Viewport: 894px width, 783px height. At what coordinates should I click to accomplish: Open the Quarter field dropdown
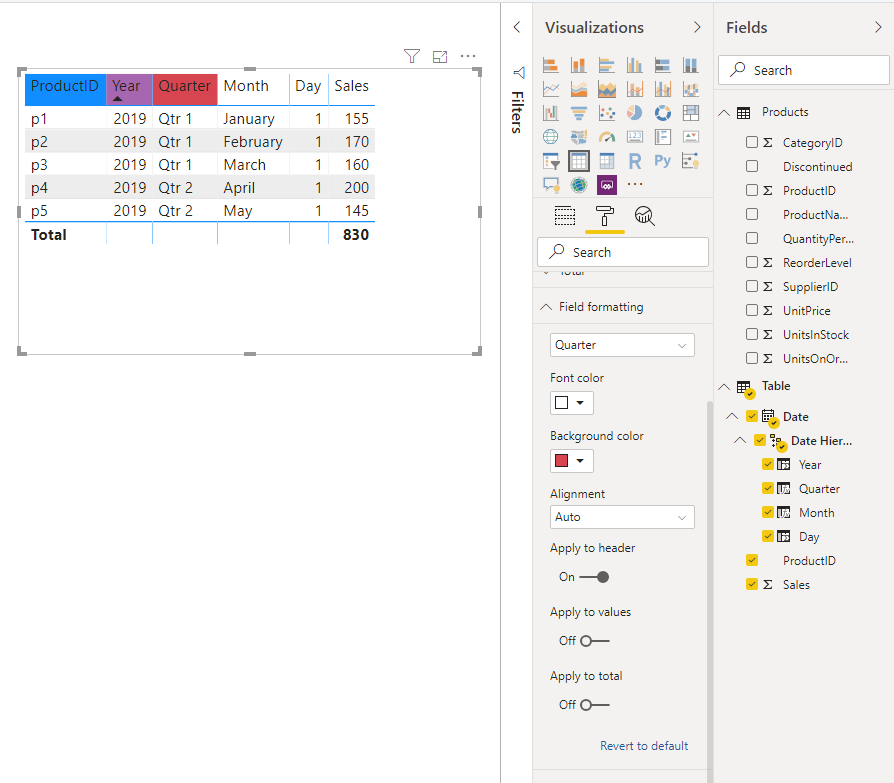click(x=622, y=345)
